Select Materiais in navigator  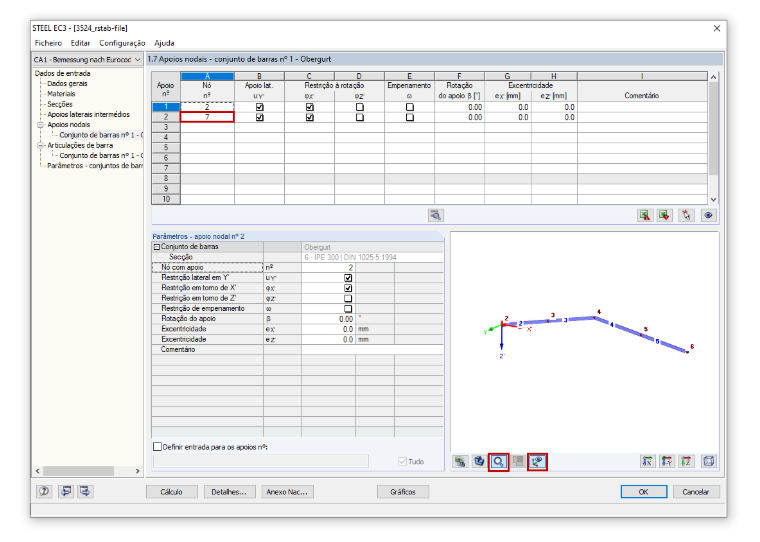point(61,94)
